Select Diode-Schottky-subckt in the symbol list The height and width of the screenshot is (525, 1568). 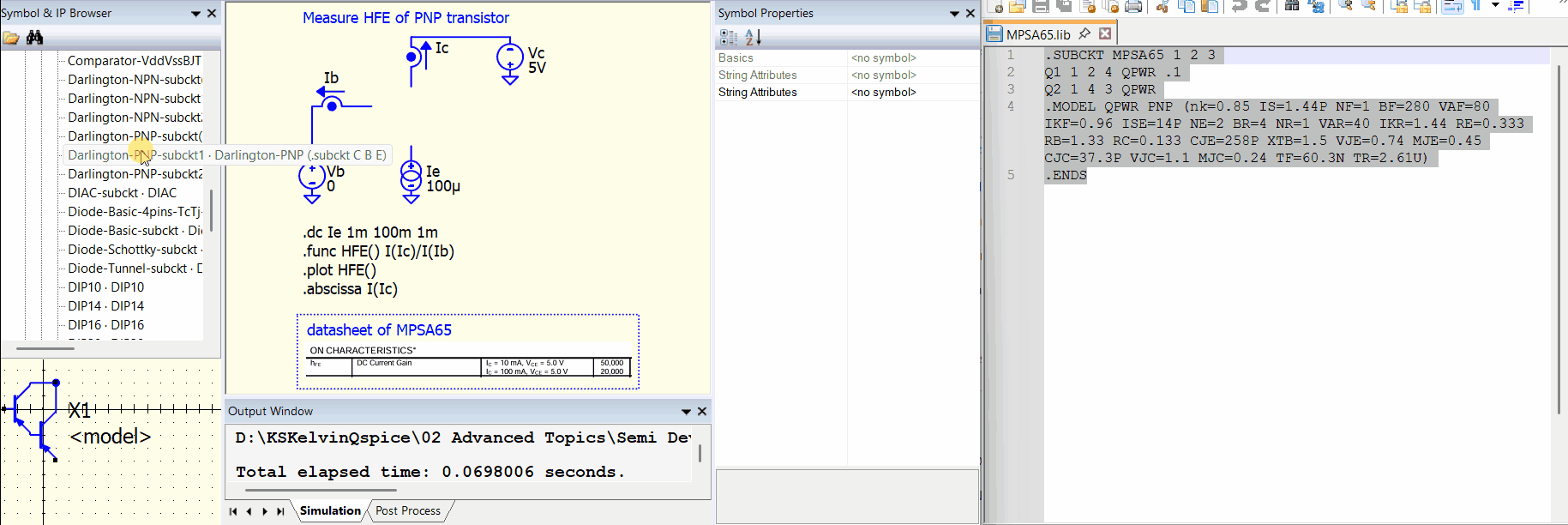click(133, 250)
